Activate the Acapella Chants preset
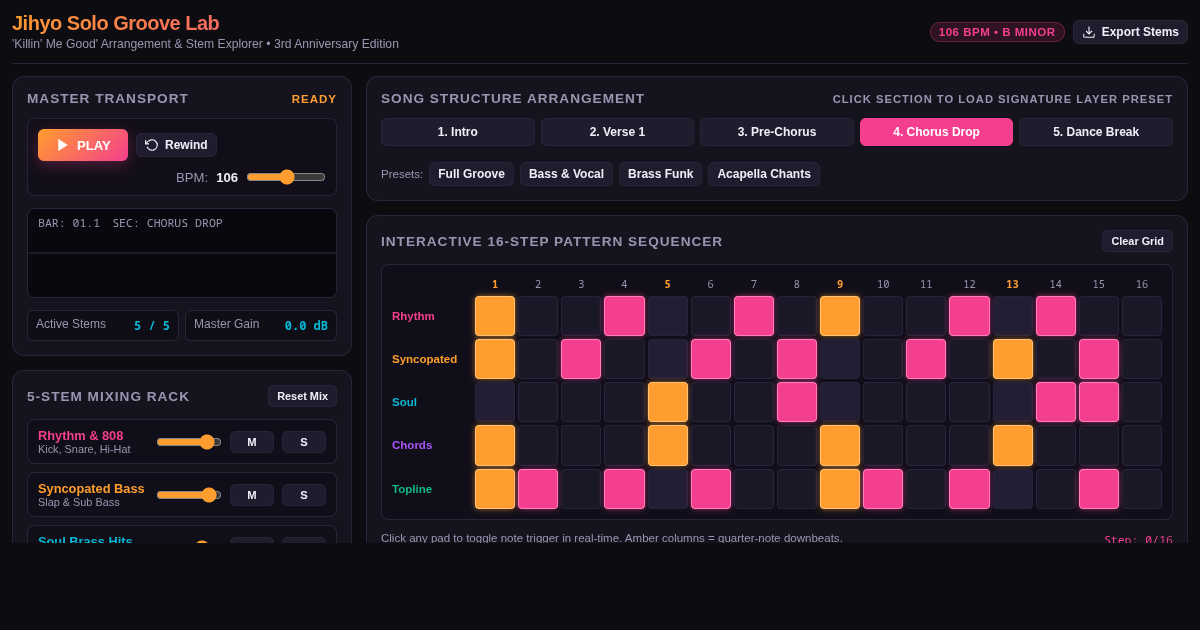 coord(764,174)
